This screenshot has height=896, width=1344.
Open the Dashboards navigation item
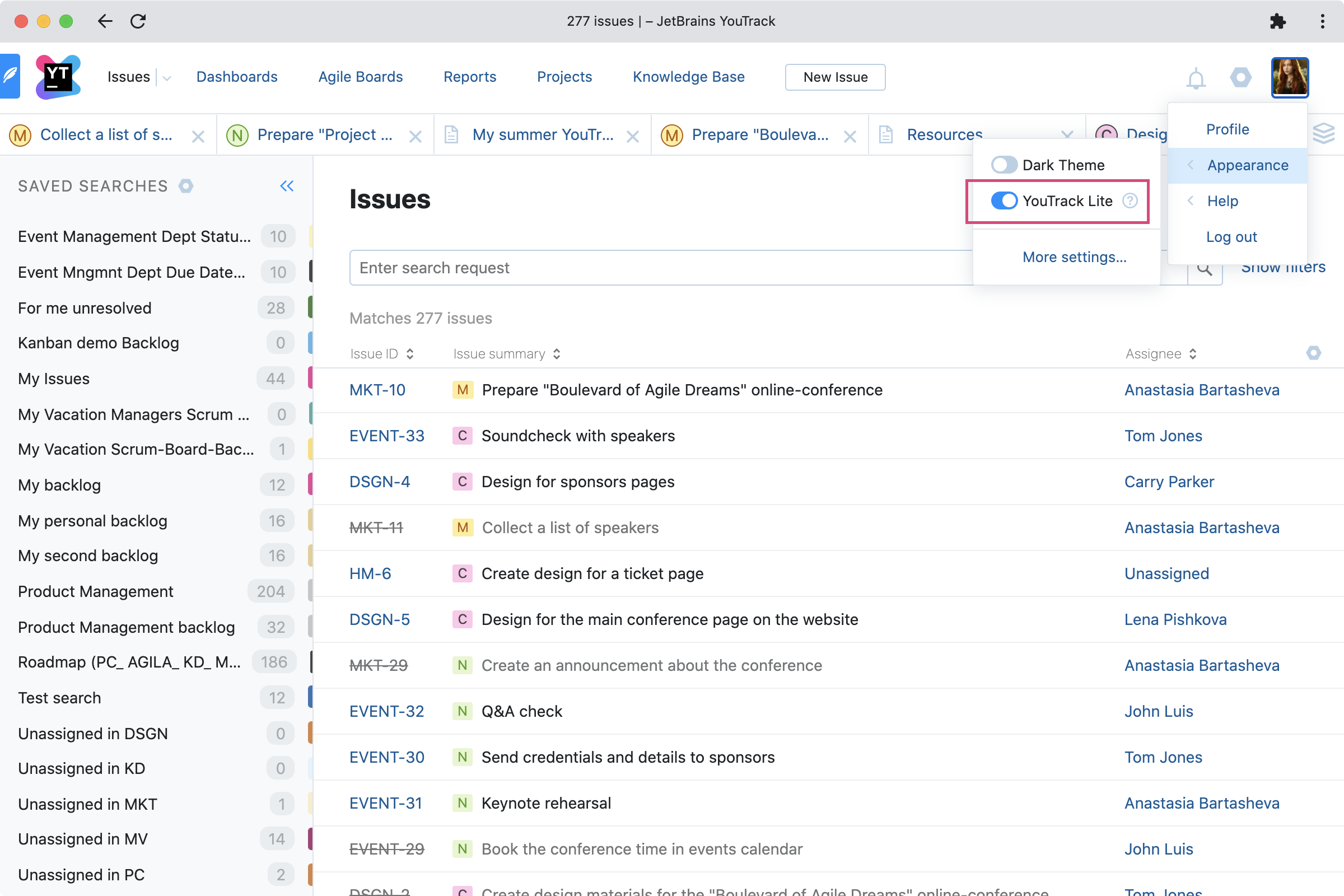coord(236,77)
